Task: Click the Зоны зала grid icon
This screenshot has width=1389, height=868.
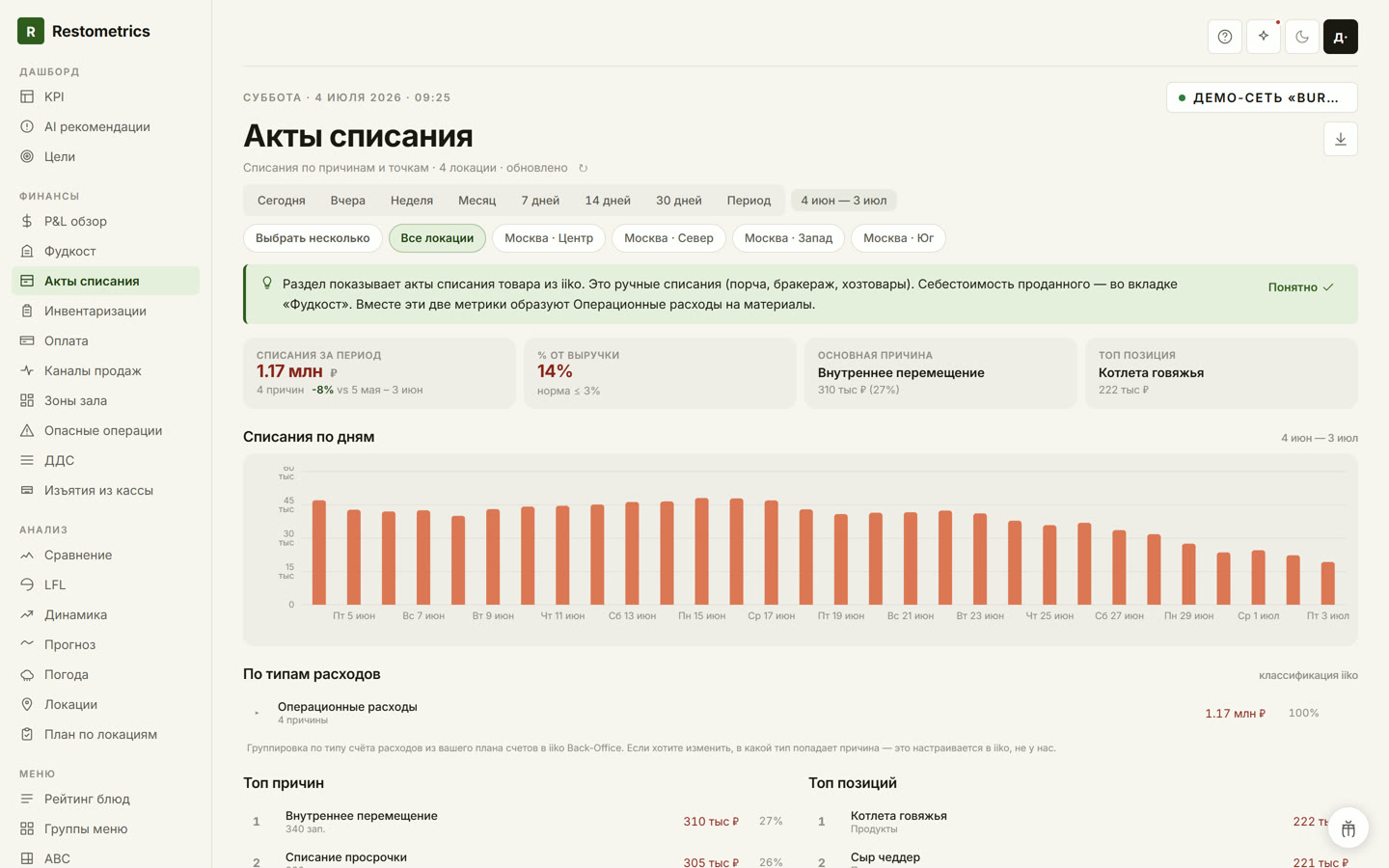Action: point(27,400)
